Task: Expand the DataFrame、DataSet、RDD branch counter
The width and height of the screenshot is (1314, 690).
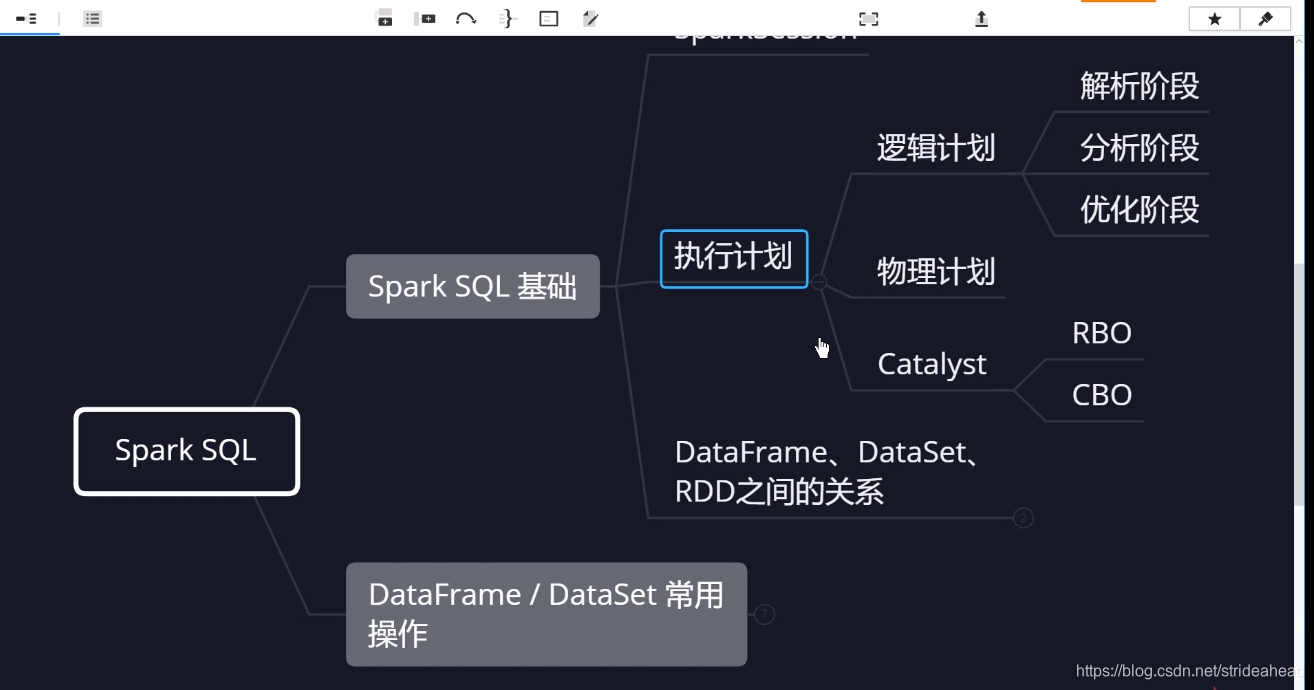Action: pyautogui.click(x=1023, y=518)
